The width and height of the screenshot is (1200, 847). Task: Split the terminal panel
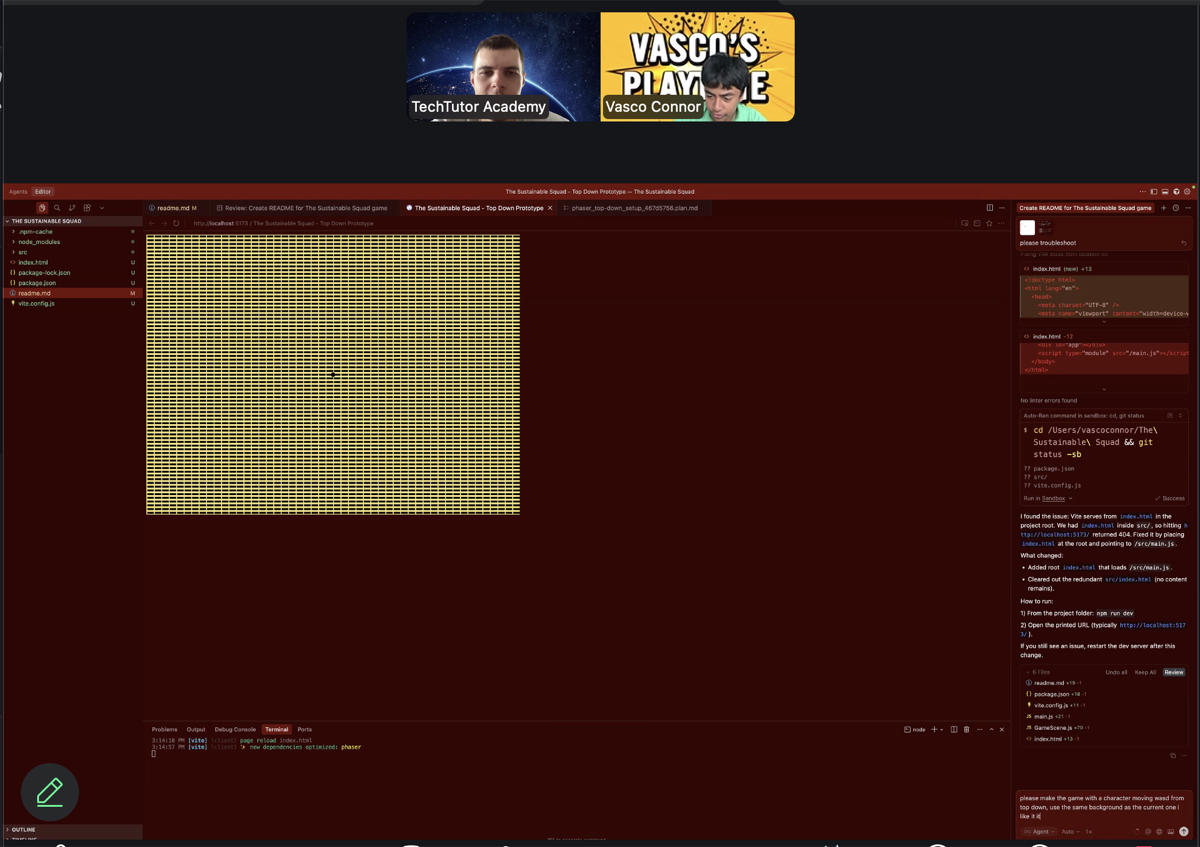tap(954, 729)
